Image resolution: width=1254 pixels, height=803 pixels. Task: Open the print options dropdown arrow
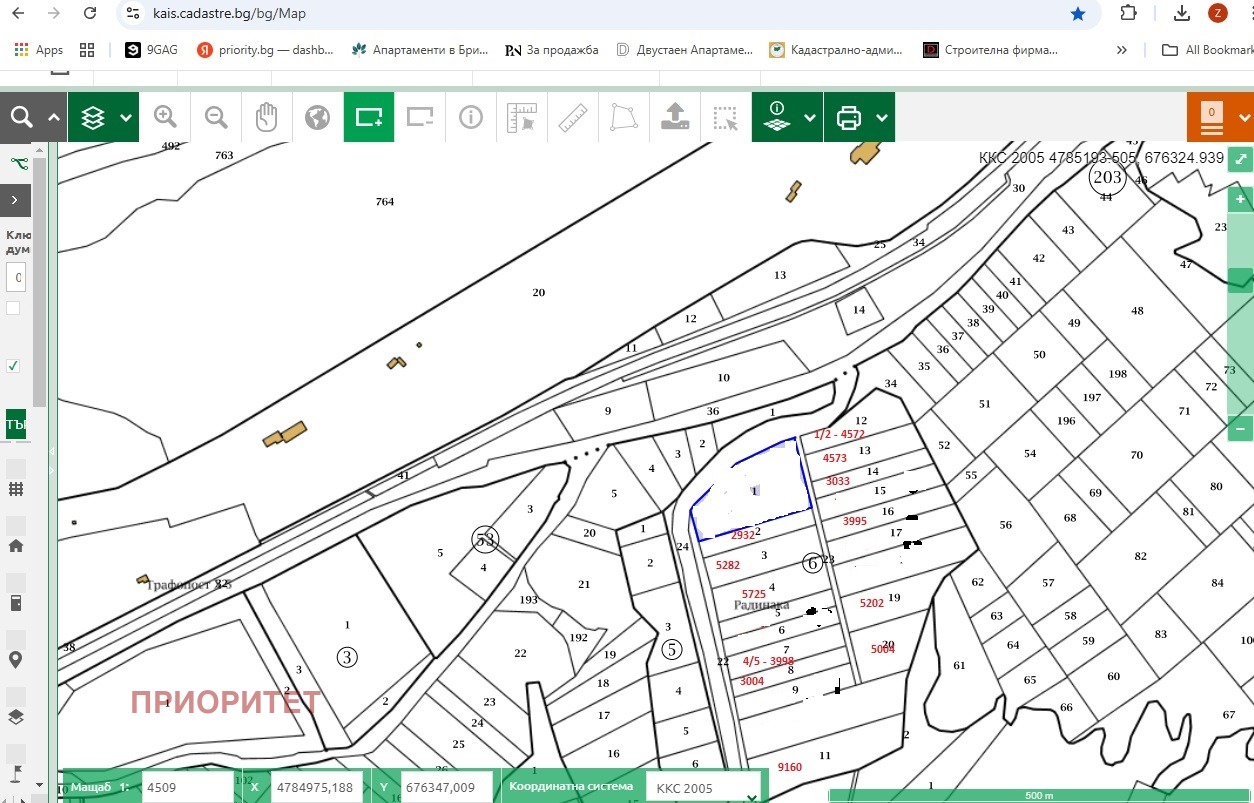(881, 118)
